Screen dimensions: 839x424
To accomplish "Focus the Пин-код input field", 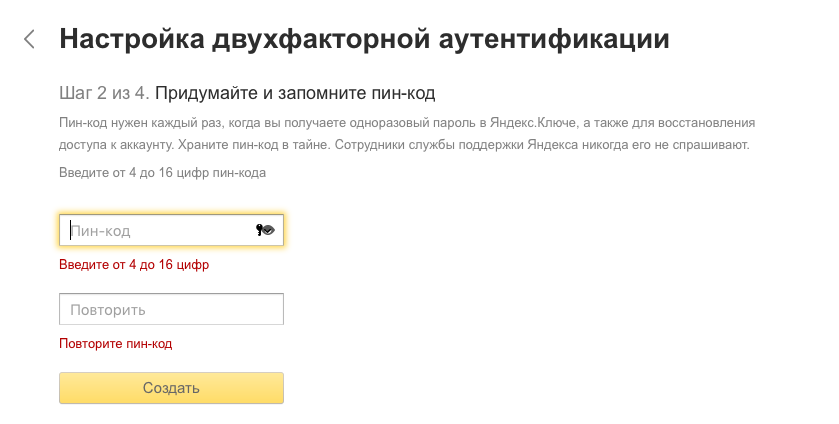I will coord(160,231).
